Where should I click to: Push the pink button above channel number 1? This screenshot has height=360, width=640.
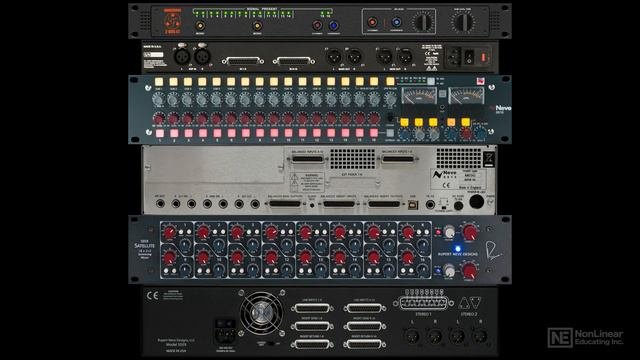pyautogui.click(x=160, y=133)
